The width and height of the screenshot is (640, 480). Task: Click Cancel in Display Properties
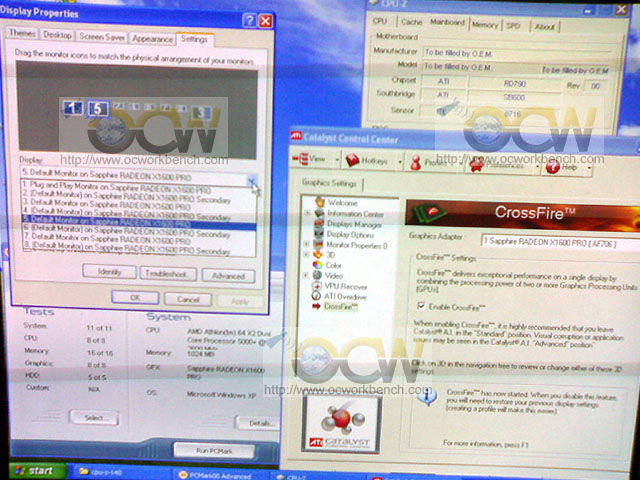188,299
